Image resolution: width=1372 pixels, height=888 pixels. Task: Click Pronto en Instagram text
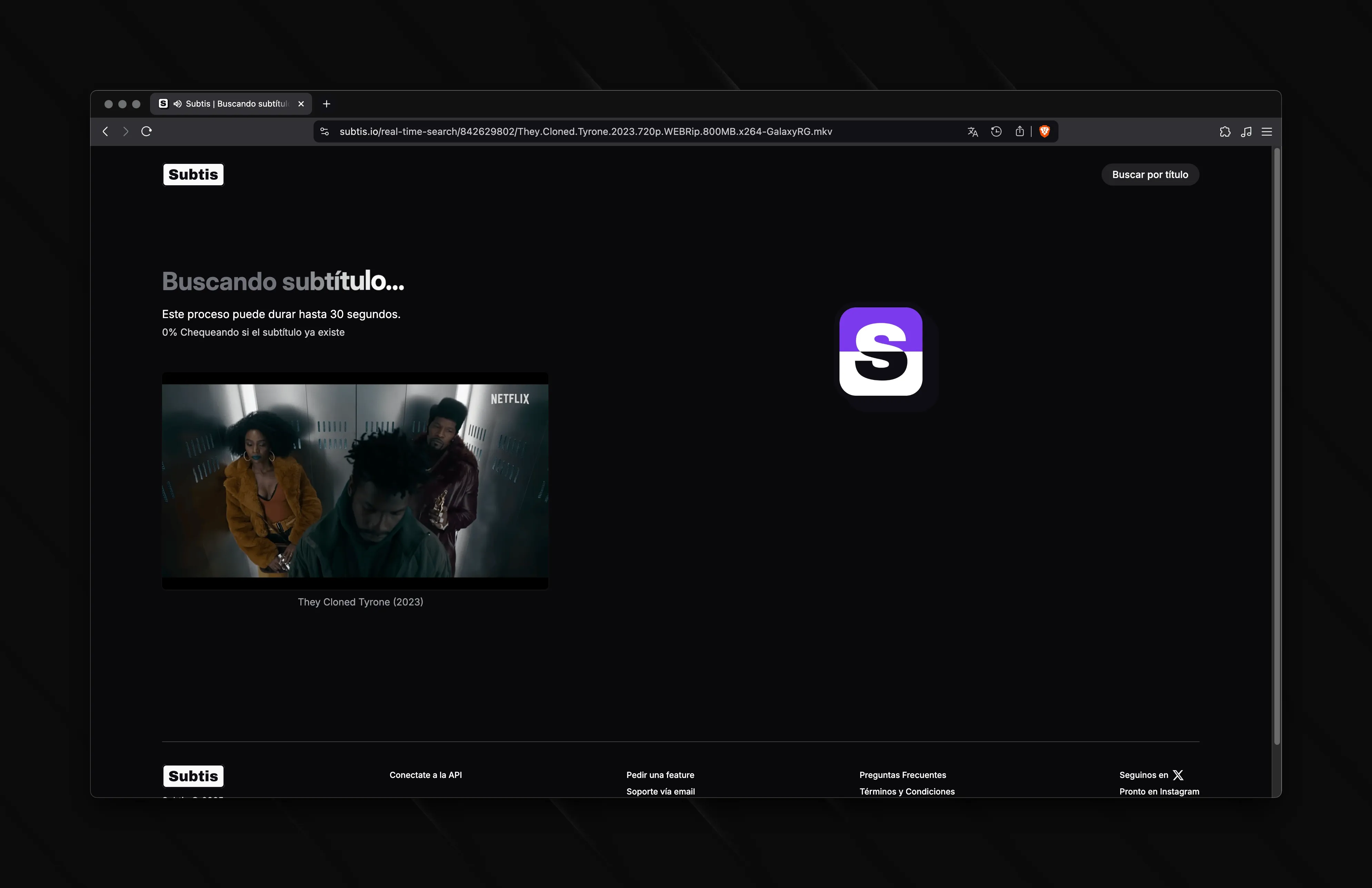point(1159,792)
